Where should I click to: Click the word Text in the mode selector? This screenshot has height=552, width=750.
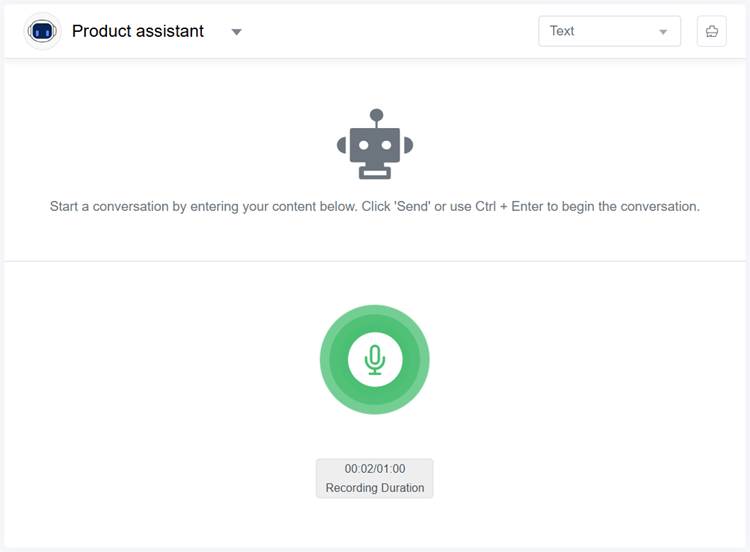click(x=562, y=31)
